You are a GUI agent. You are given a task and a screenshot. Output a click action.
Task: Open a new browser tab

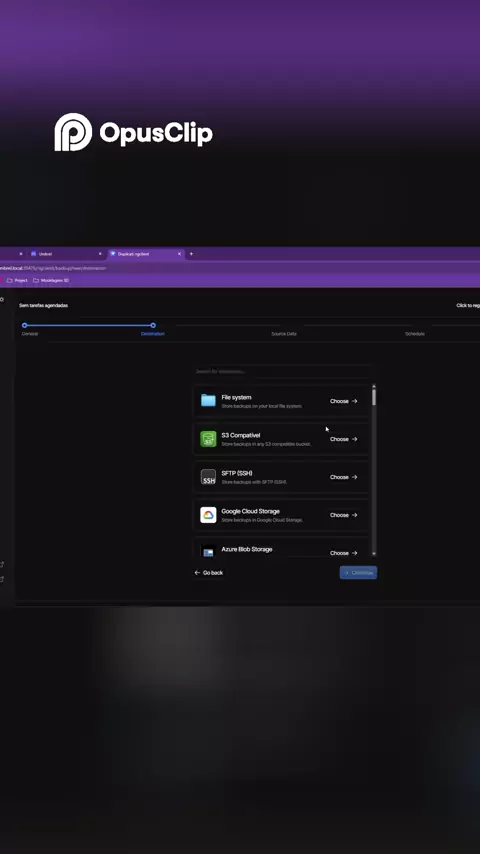coord(191,254)
